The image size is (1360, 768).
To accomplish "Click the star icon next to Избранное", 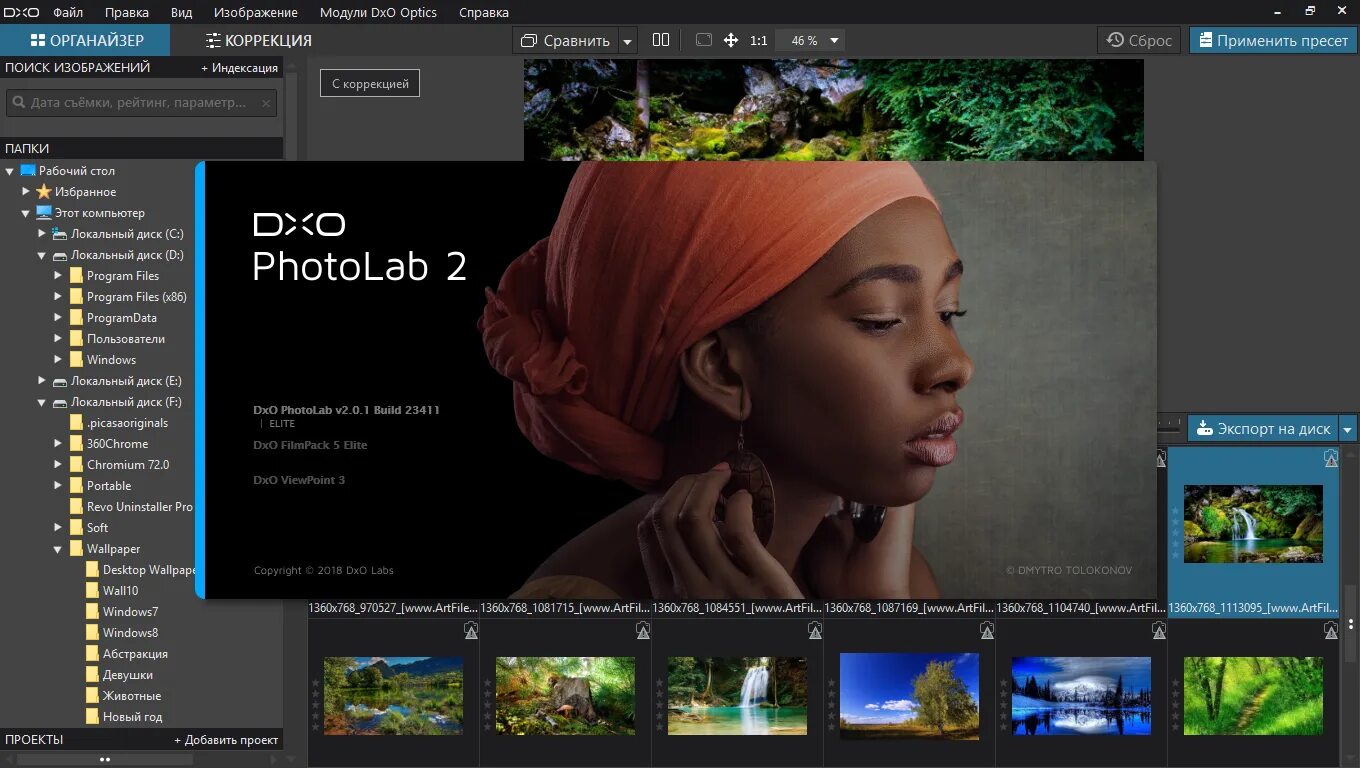I will 44,191.
